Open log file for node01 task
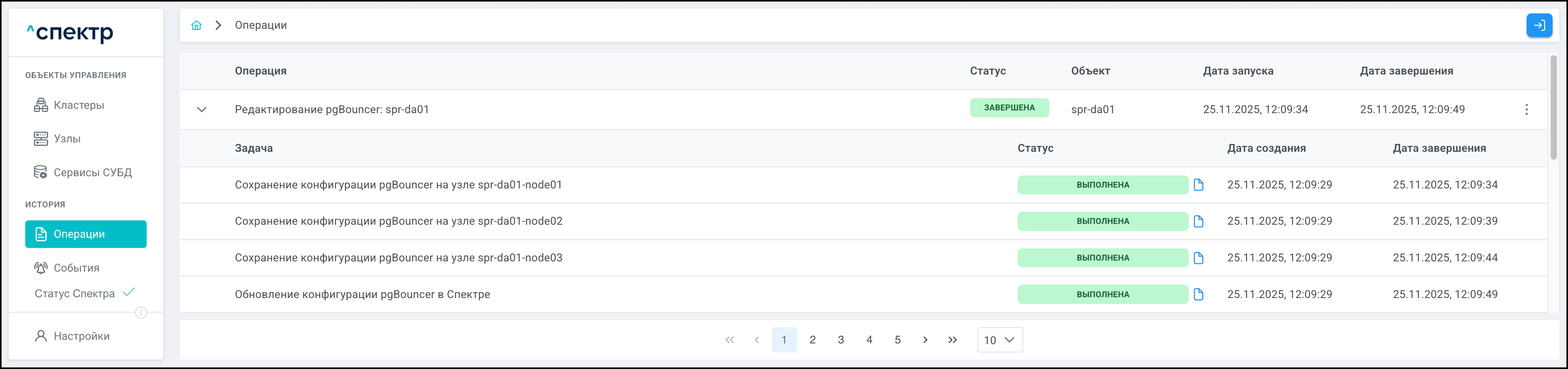Viewport: 1568px width, 369px height. coord(1199,185)
